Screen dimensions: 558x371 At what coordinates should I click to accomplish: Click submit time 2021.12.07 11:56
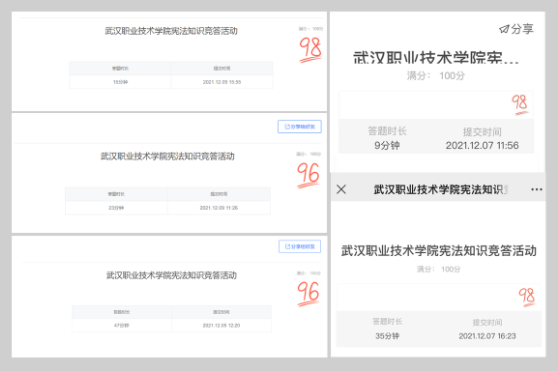tap(482, 145)
